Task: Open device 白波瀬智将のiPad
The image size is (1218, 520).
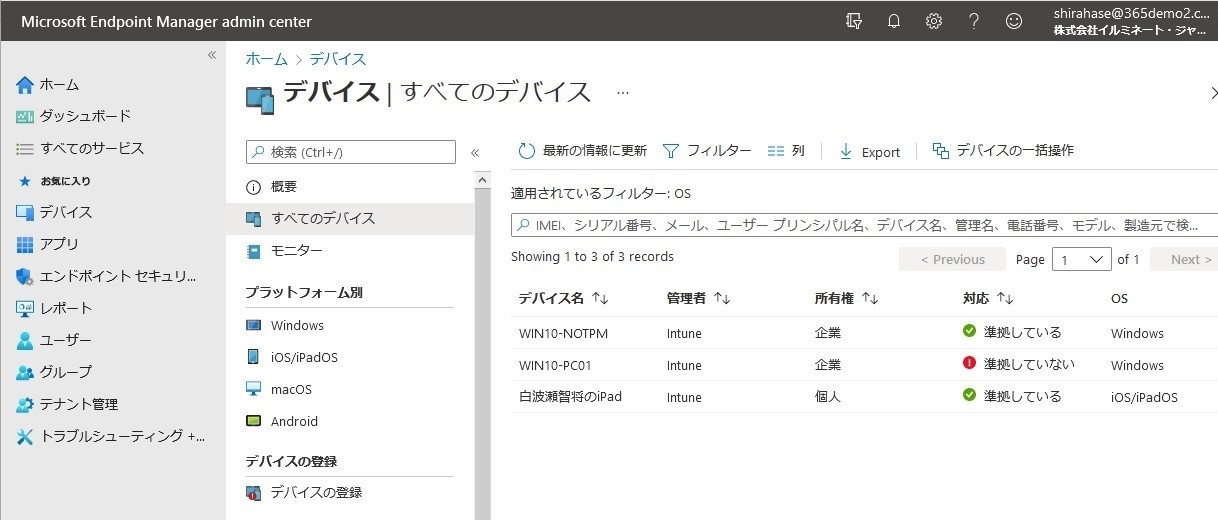Action: tap(570, 397)
